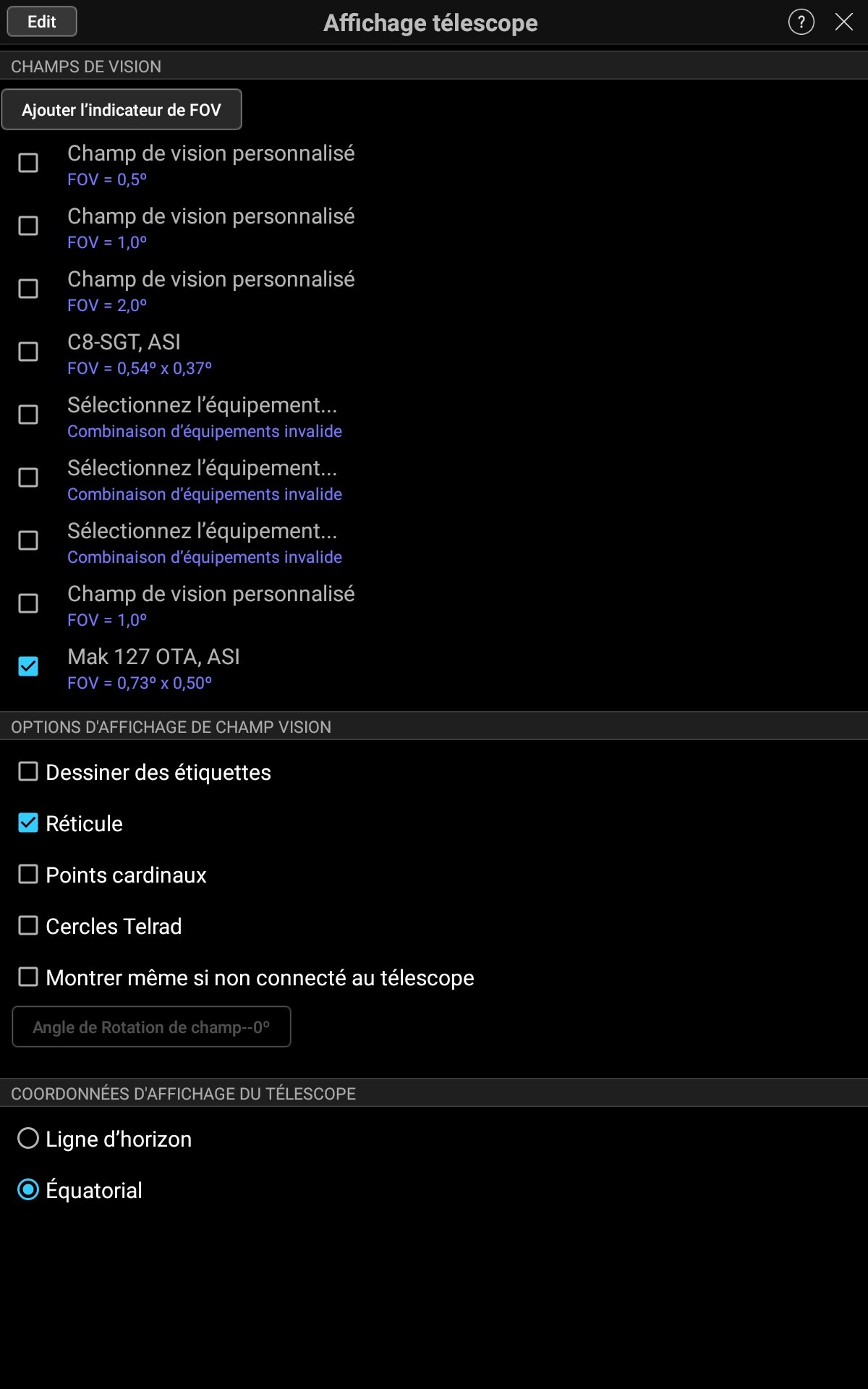Toggle the C8-SGT, ASI checkbox
Screen dimensions: 868x1389
pos(28,352)
